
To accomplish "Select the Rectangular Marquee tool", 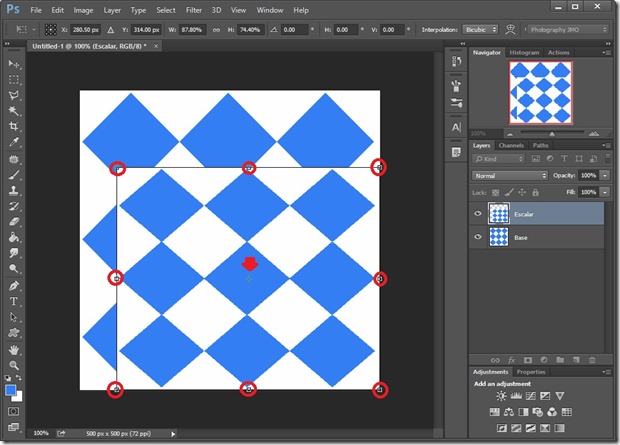I will (13, 80).
